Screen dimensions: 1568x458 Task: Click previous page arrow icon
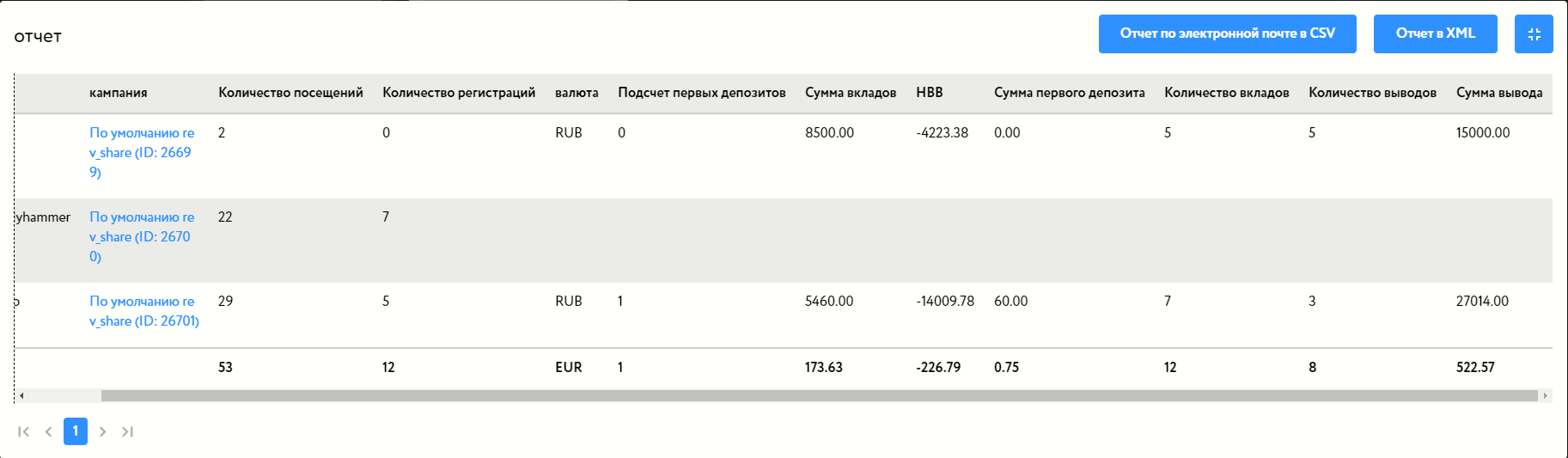tap(49, 431)
